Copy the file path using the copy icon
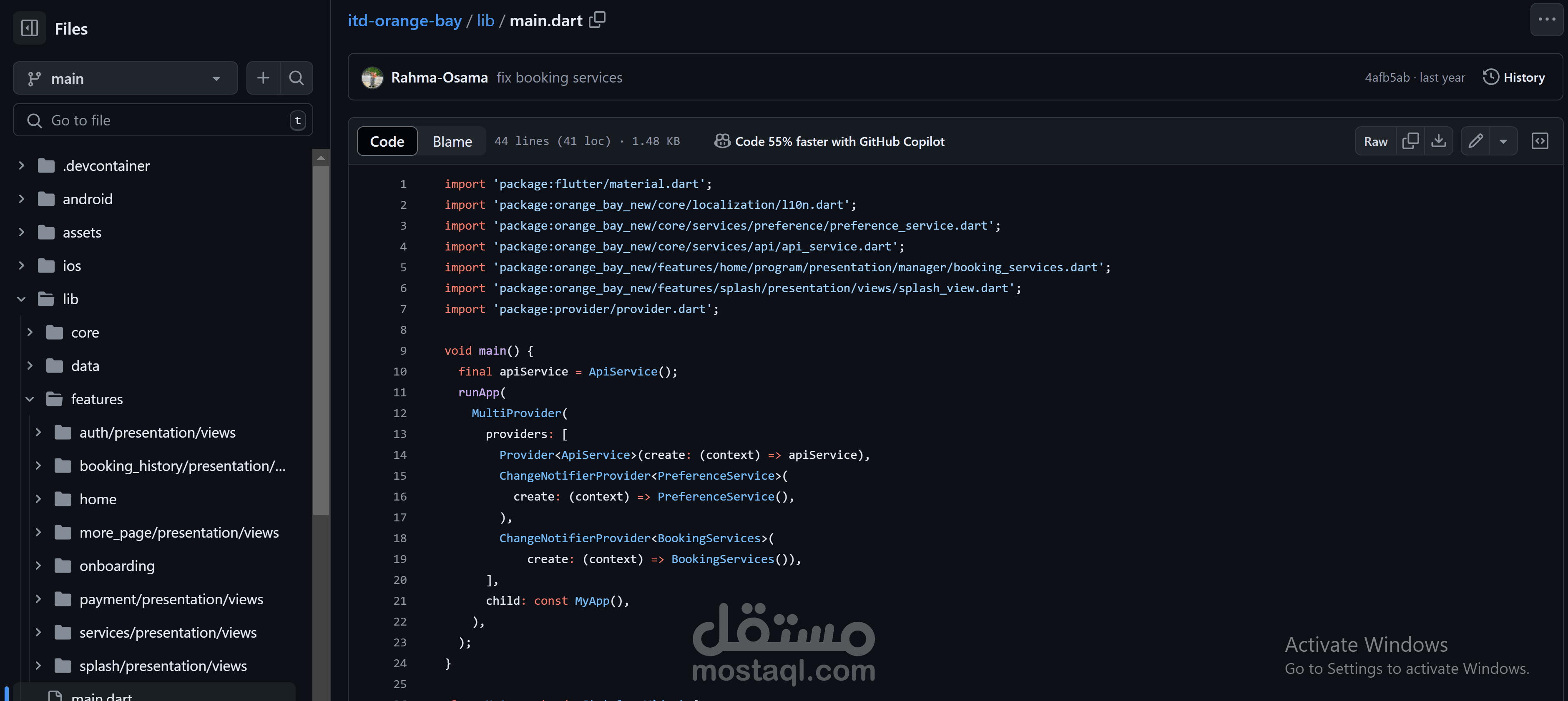 [x=597, y=20]
